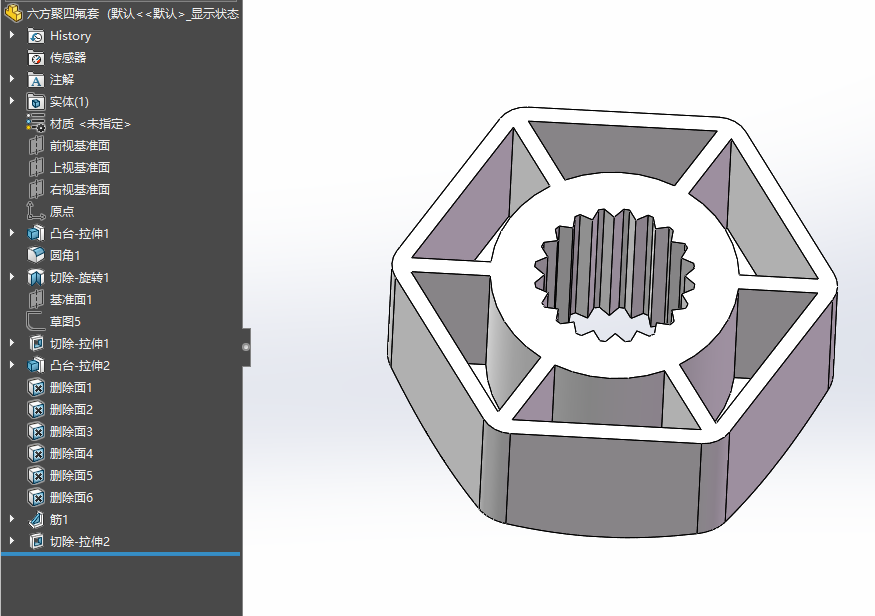Expand the 凸台-拉伸1 feature
Screen dimensions: 875x616
point(12,233)
